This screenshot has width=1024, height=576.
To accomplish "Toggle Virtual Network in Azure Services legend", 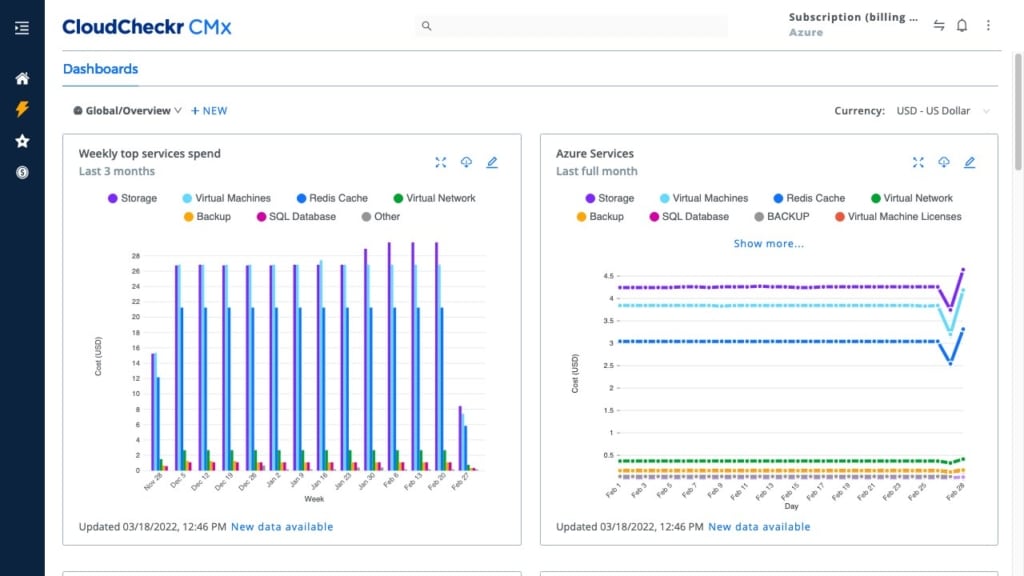I will coord(912,198).
